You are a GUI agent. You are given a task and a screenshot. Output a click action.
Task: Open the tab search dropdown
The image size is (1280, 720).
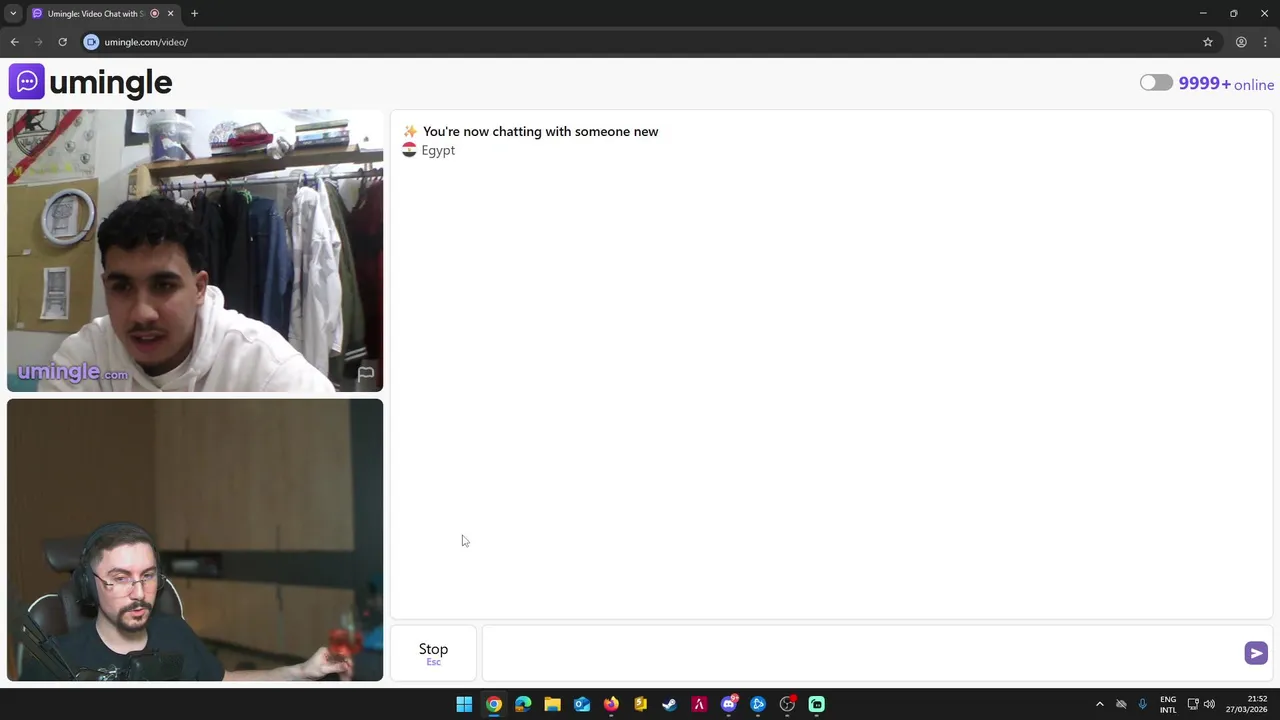point(13,13)
